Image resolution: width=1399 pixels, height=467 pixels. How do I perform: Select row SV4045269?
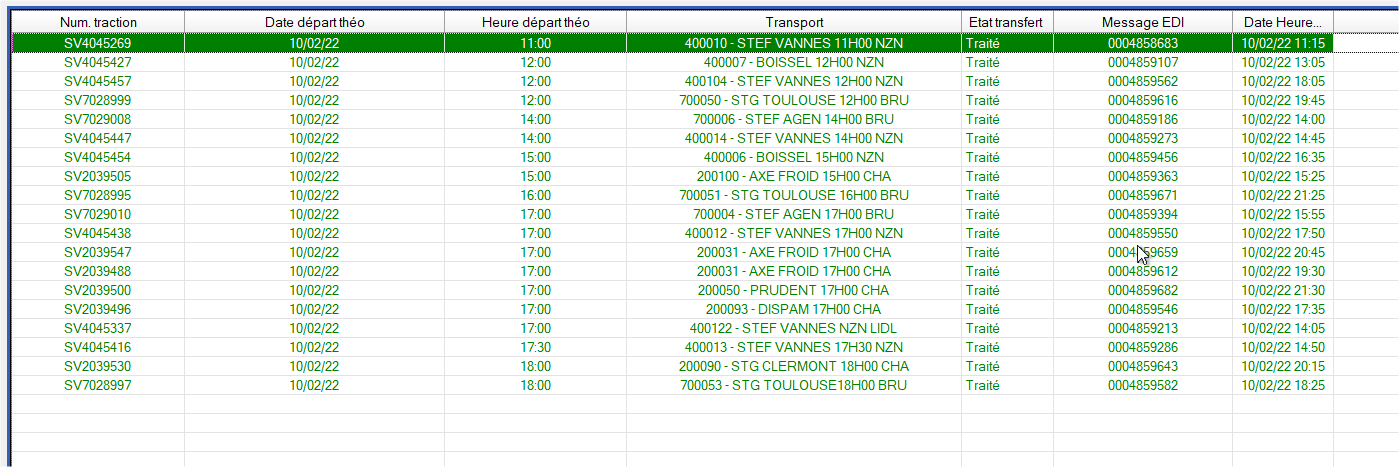(672, 43)
